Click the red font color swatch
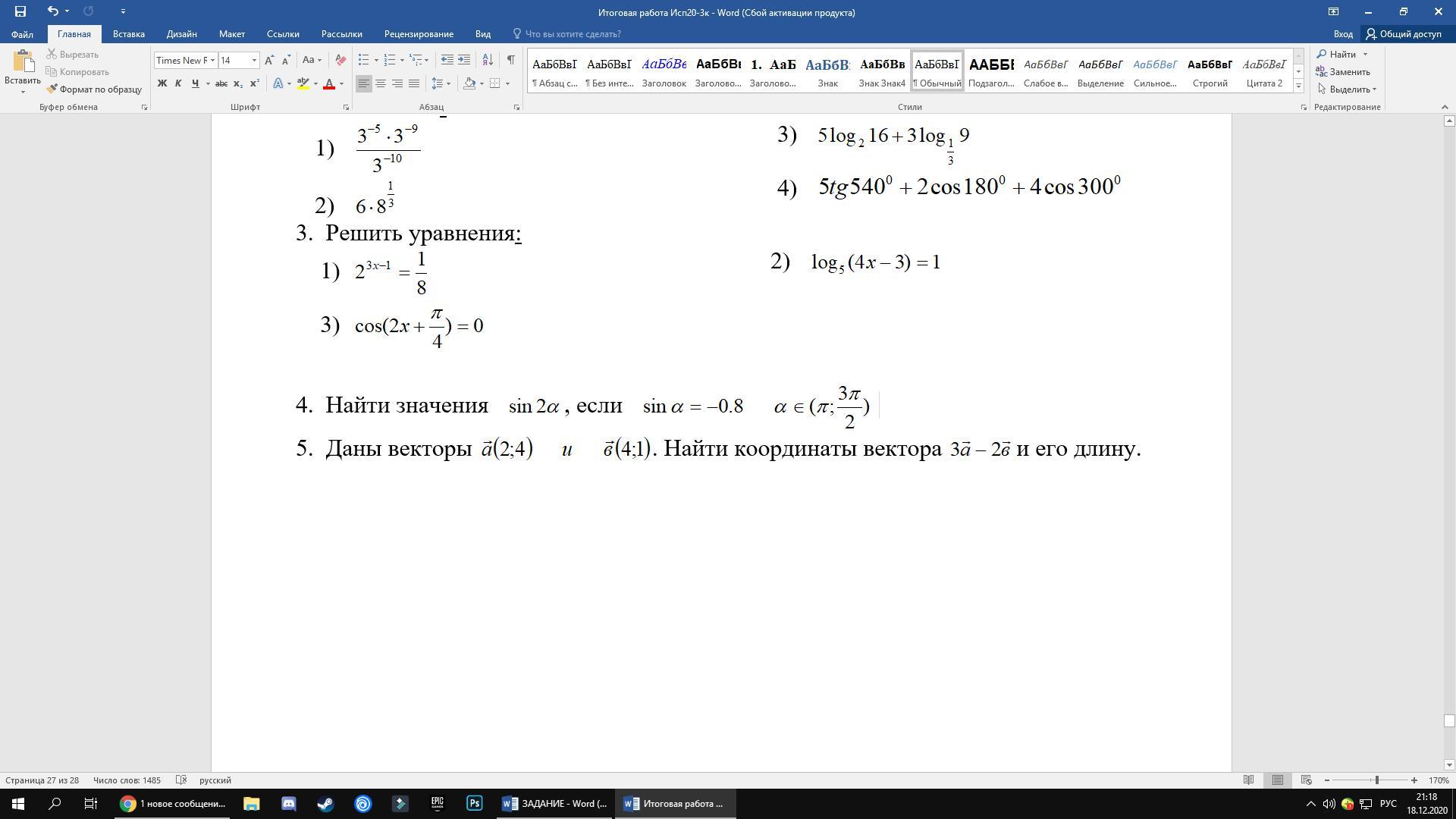 (x=329, y=83)
